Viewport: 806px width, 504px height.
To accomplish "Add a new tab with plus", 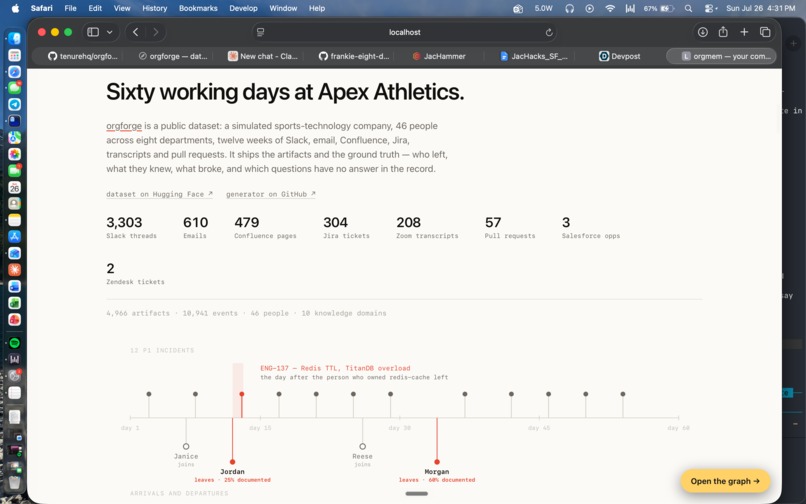I will (x=744, y=32).
